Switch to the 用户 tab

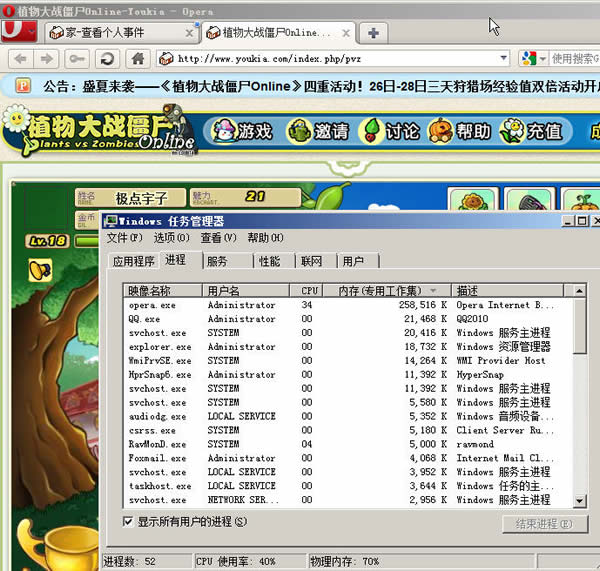(359, 261)
